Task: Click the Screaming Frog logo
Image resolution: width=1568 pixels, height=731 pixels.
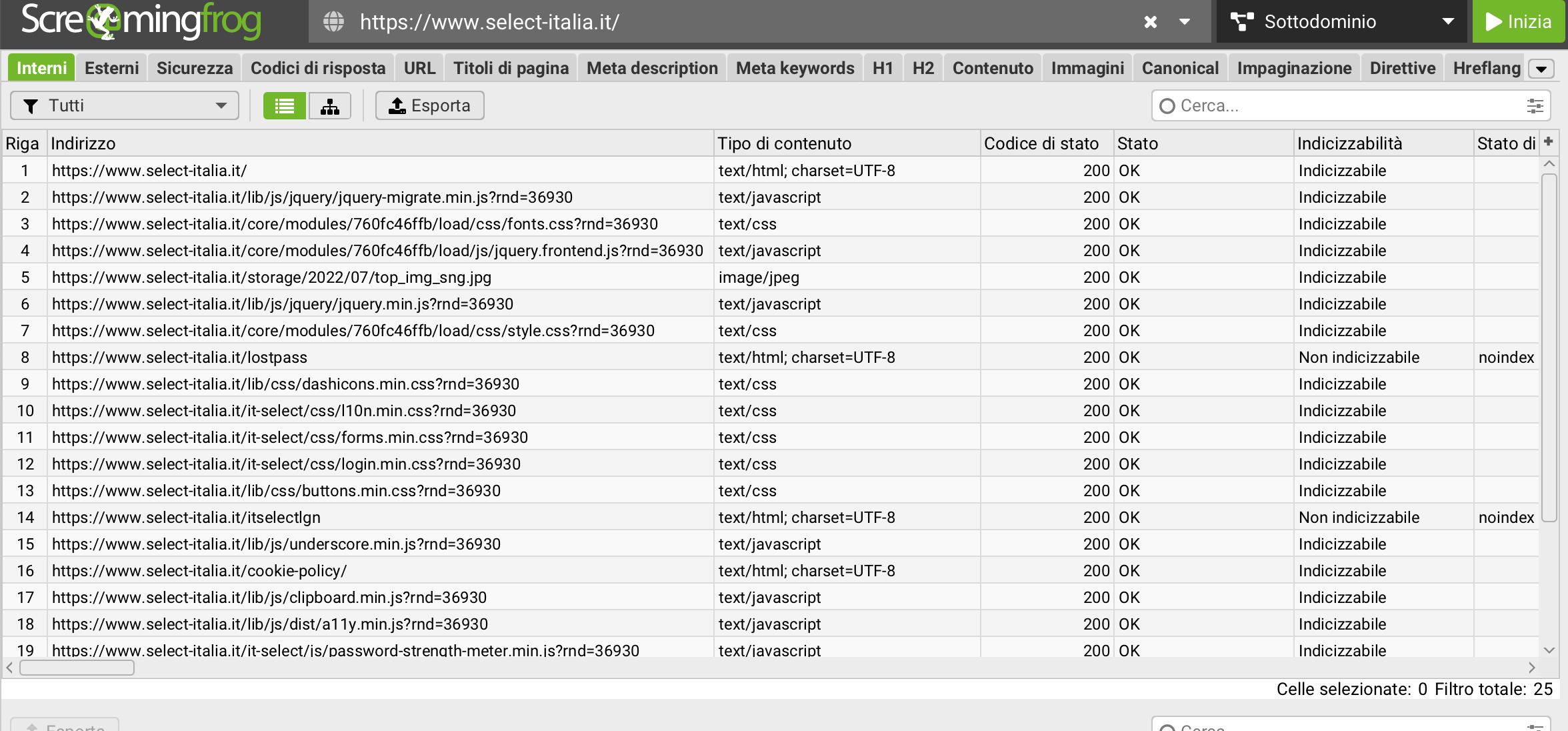Action: point(141,21)
